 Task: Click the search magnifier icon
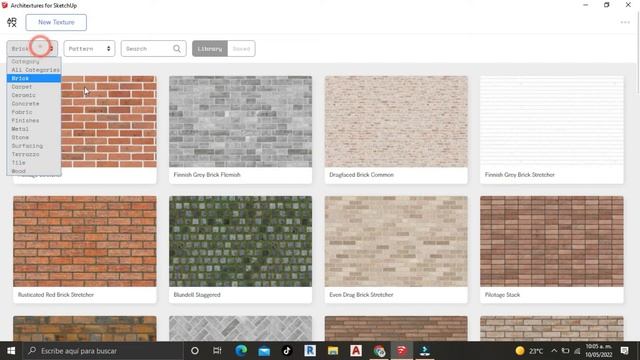(x=177, y=49)
